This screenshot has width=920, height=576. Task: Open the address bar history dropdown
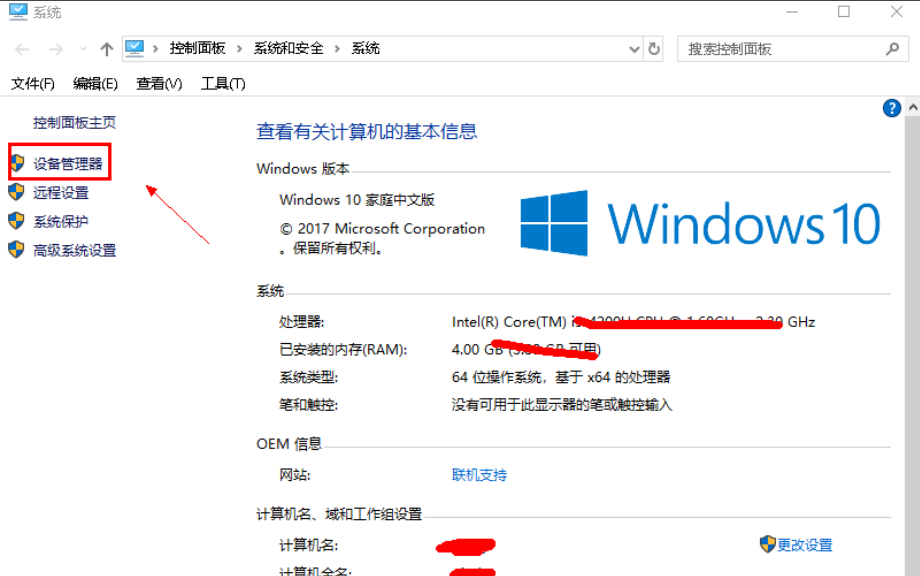pyautogui.click(x=633, y=47)
